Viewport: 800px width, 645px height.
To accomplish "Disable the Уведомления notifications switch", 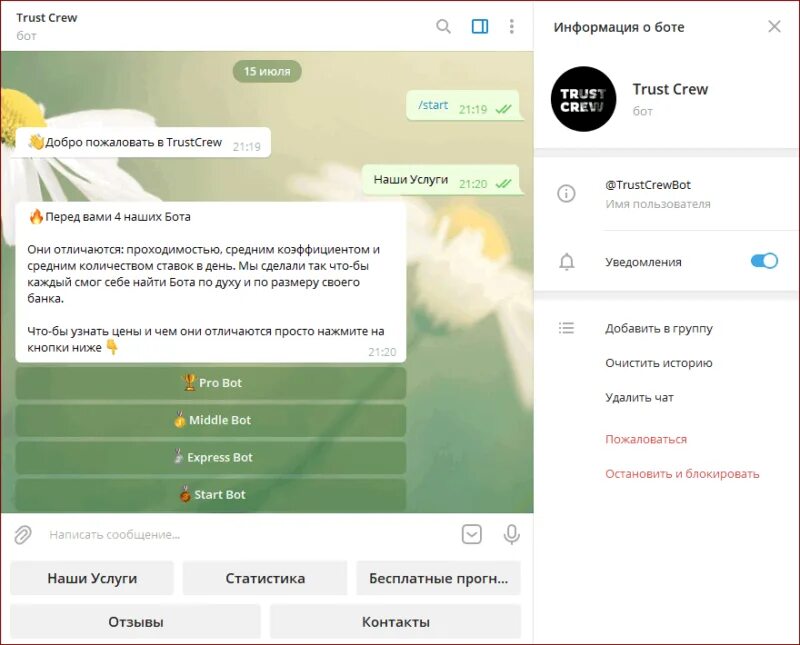I will click(x=764, y=261).
